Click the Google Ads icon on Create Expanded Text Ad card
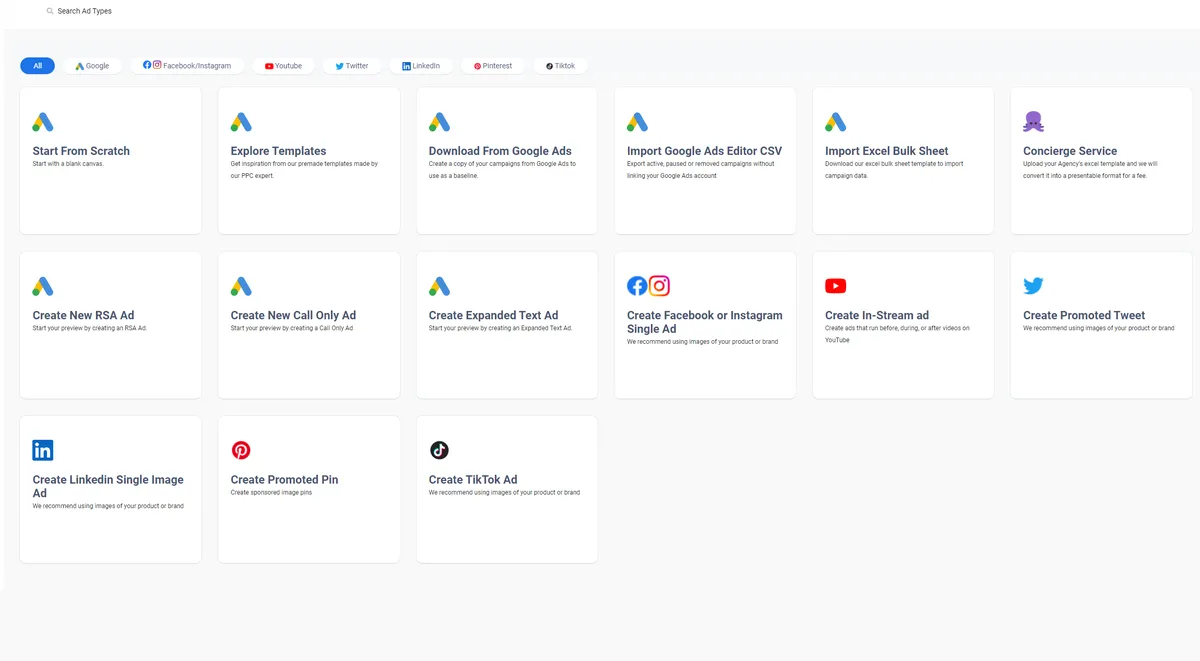This screenshot has height=661, width=1200. coord(439,286)
